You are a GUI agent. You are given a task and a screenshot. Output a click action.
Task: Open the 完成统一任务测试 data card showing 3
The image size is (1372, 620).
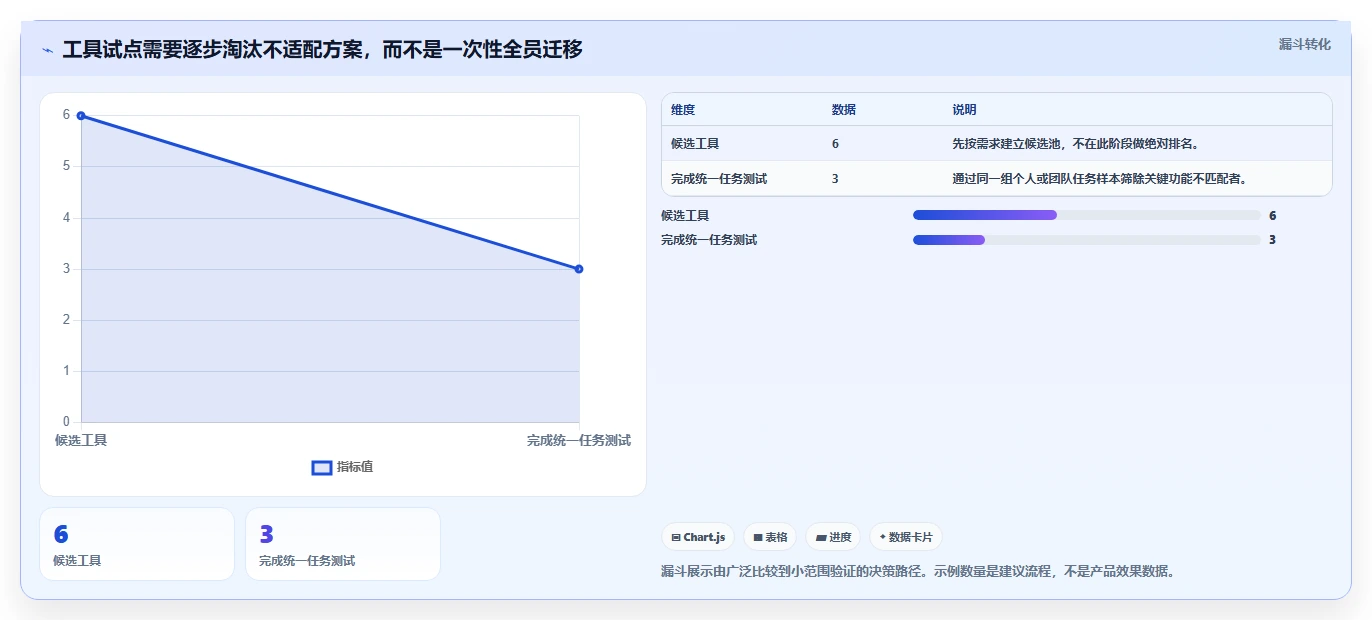(x=343, y=544)
